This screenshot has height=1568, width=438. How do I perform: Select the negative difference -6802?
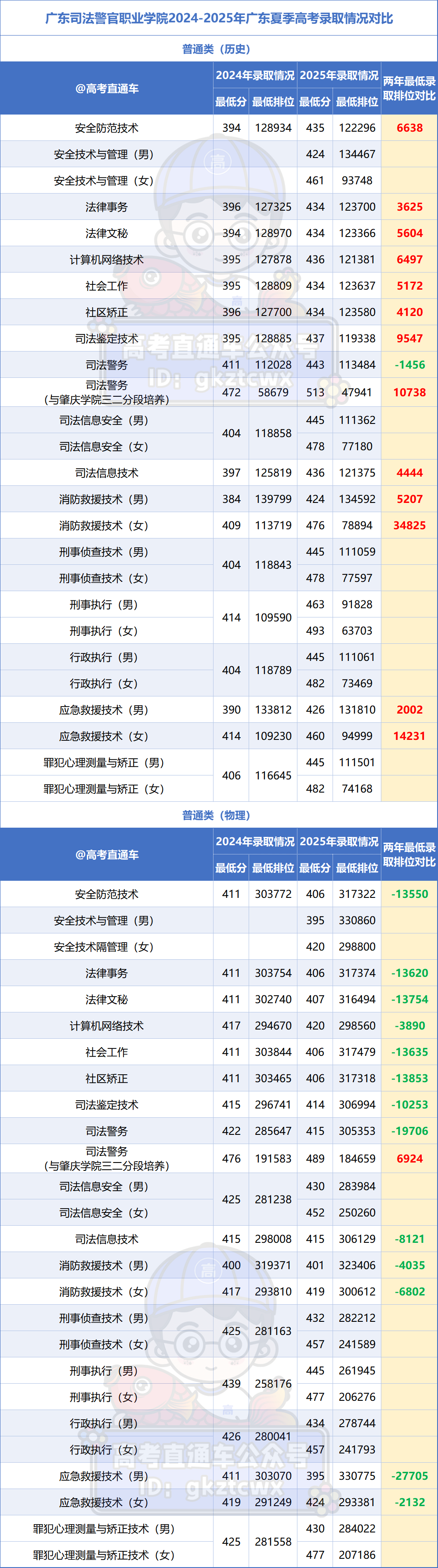409,1292
